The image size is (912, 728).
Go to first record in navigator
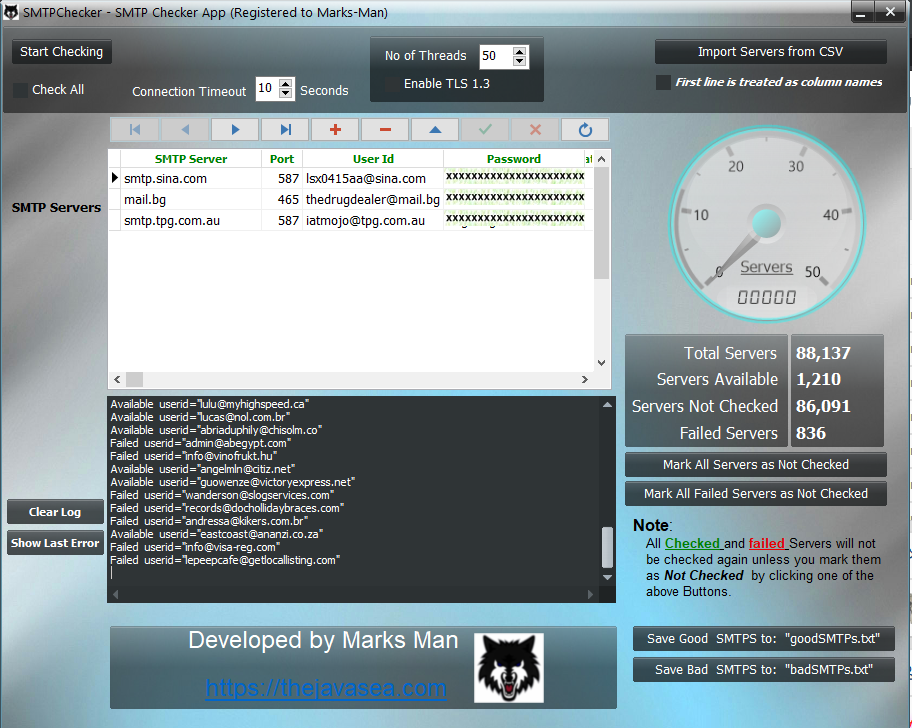[135, 130]
